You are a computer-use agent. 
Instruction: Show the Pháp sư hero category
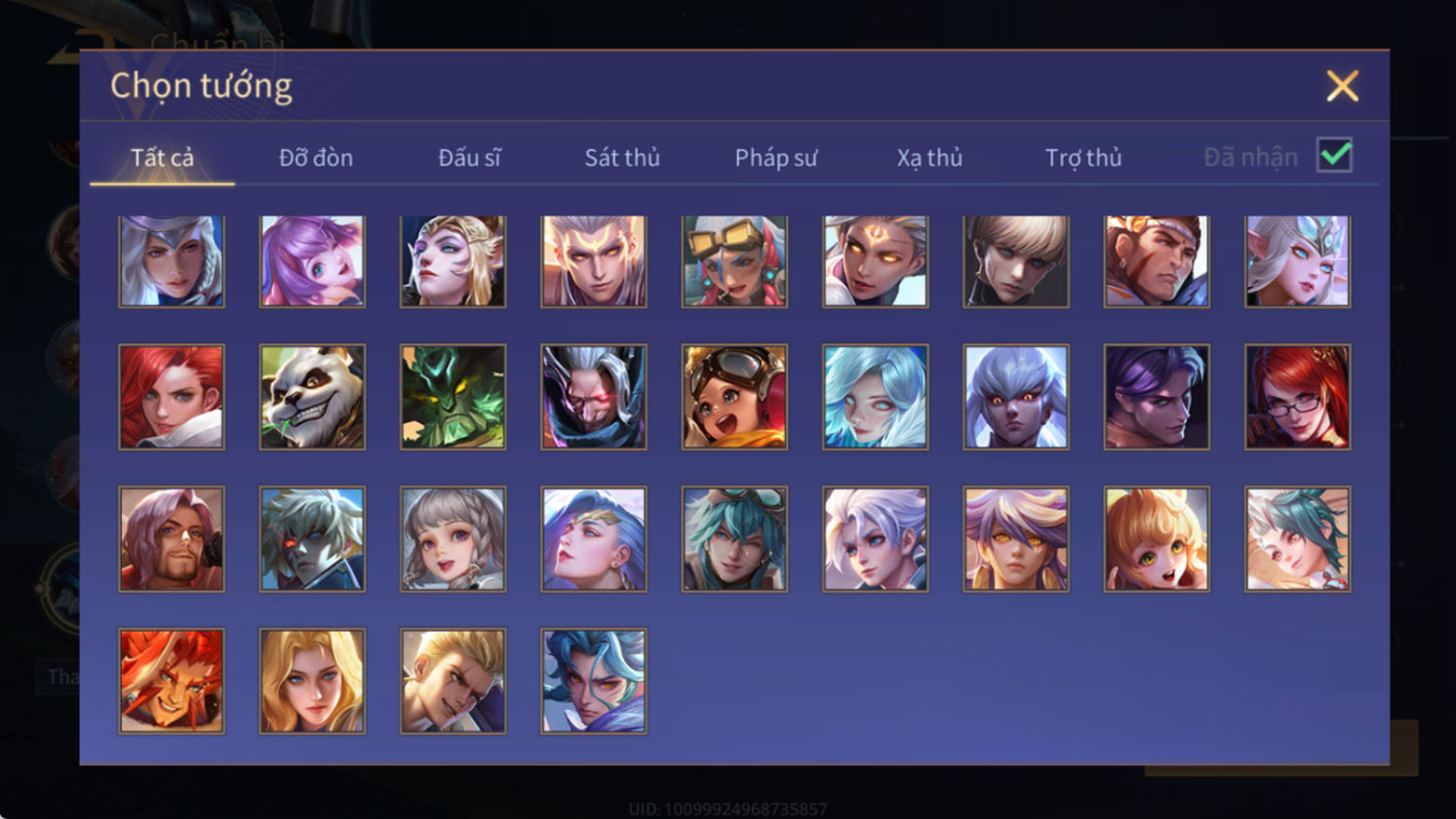click(x=776, y=157)
